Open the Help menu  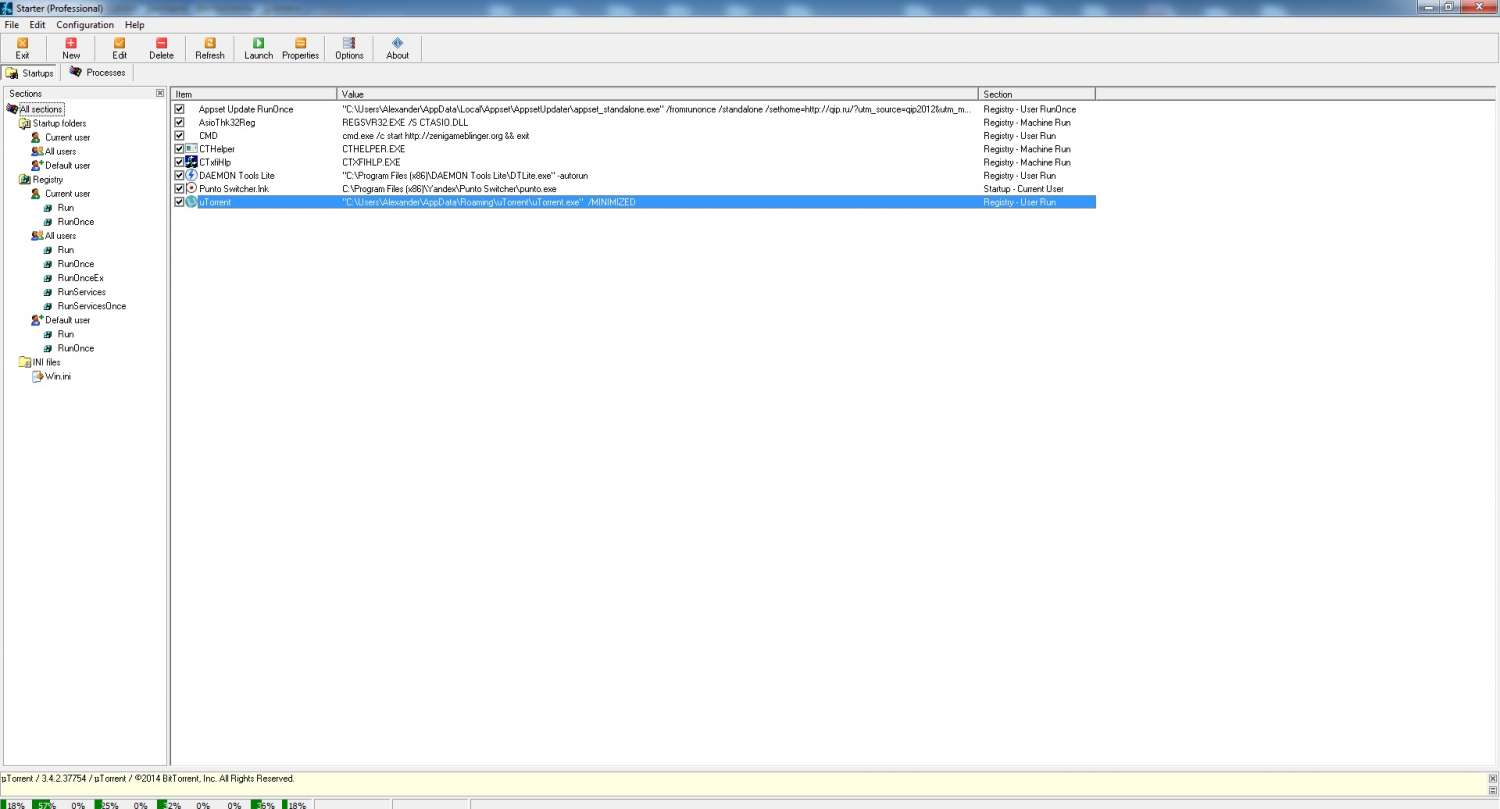tap(135, 24)
